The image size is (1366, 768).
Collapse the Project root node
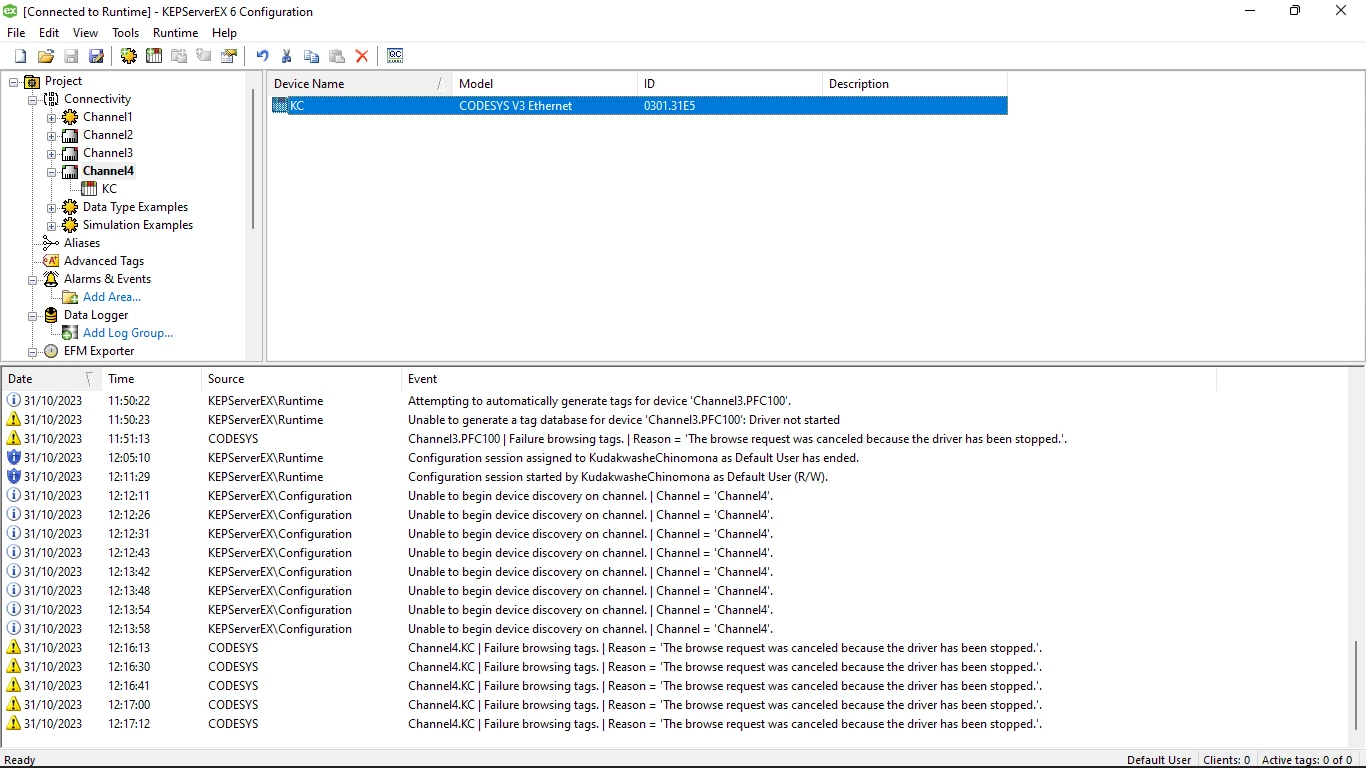click(14, 81)
